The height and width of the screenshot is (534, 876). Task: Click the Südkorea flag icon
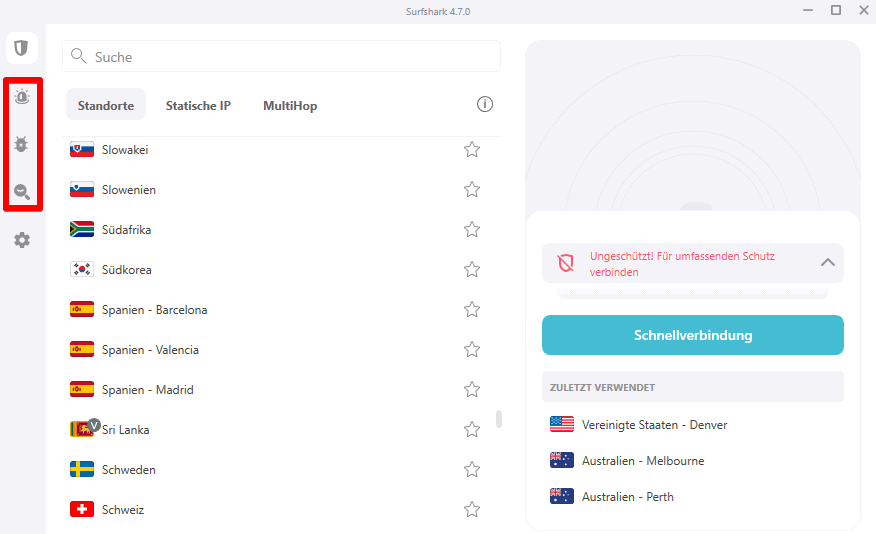[x=82, y=269]
